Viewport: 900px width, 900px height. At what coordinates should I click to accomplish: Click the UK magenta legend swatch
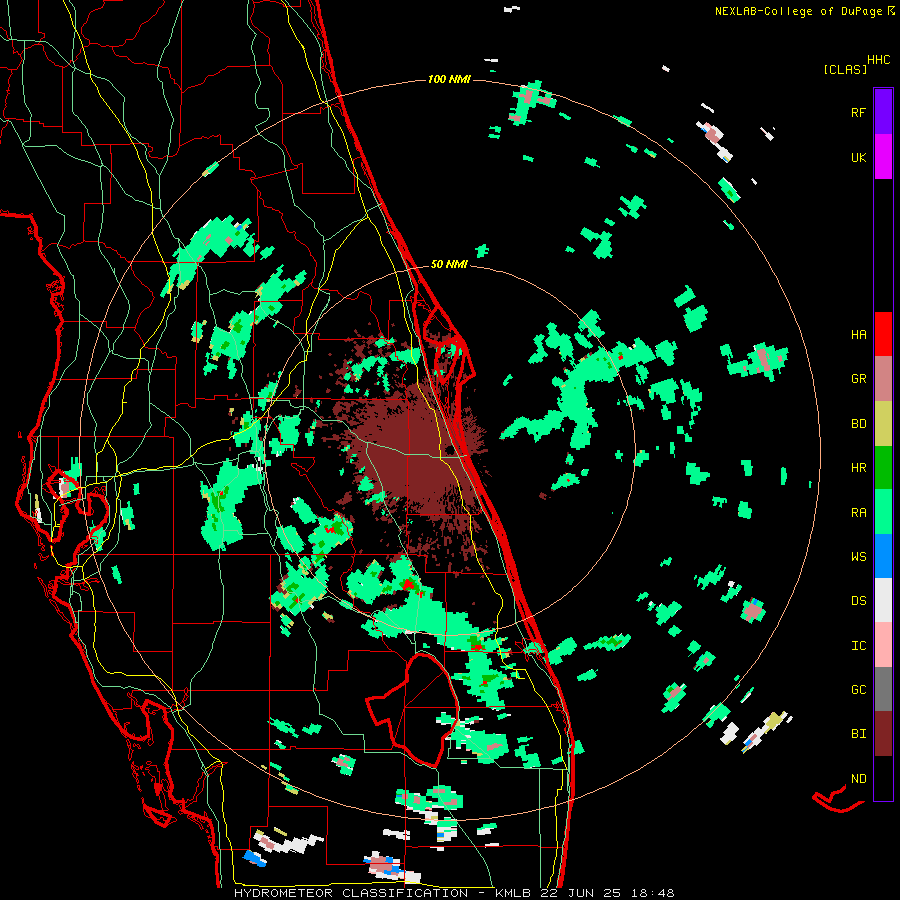[x=883, y=156]
